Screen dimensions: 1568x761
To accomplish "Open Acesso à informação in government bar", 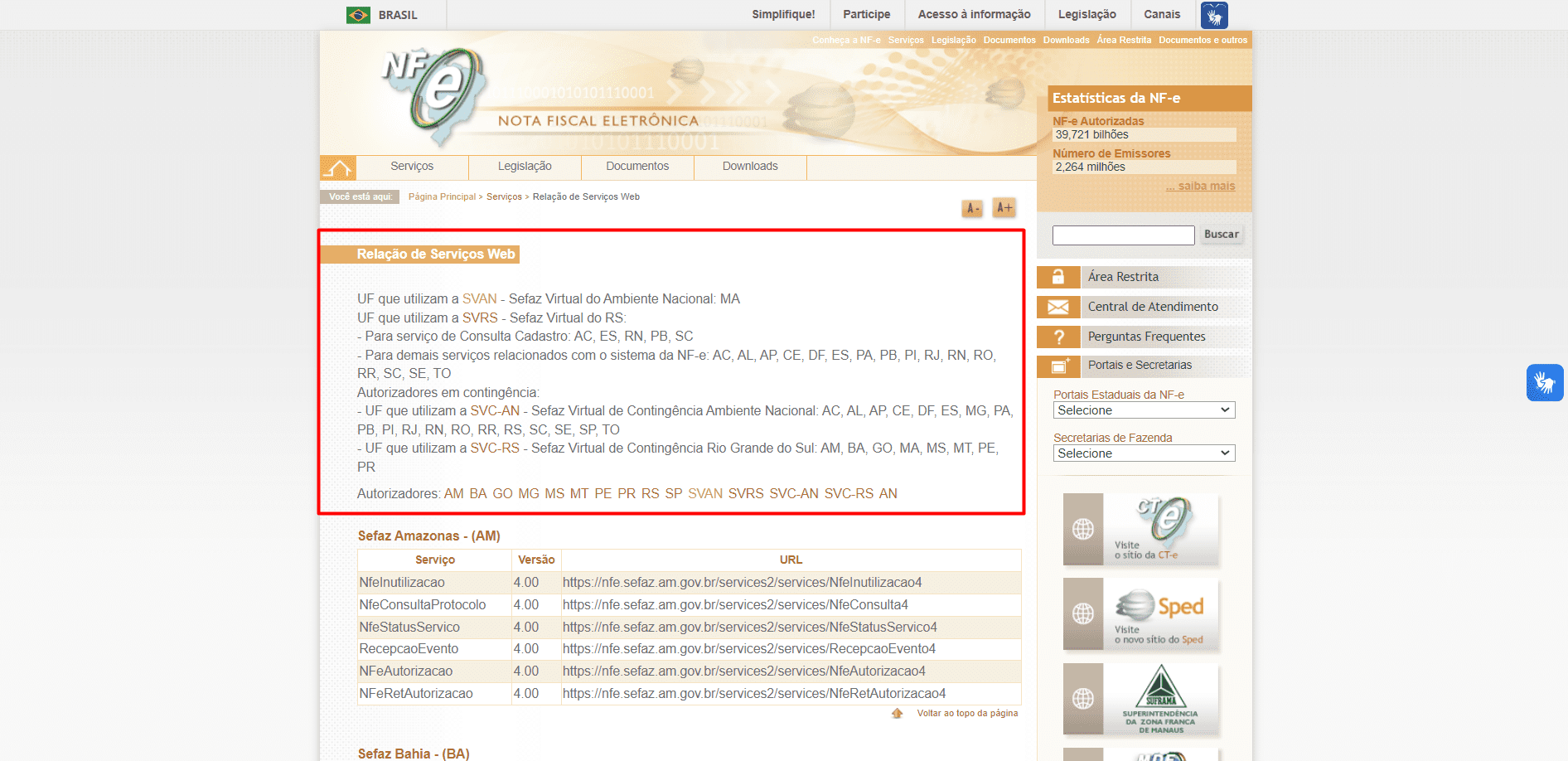I will (x=975, y=15).
